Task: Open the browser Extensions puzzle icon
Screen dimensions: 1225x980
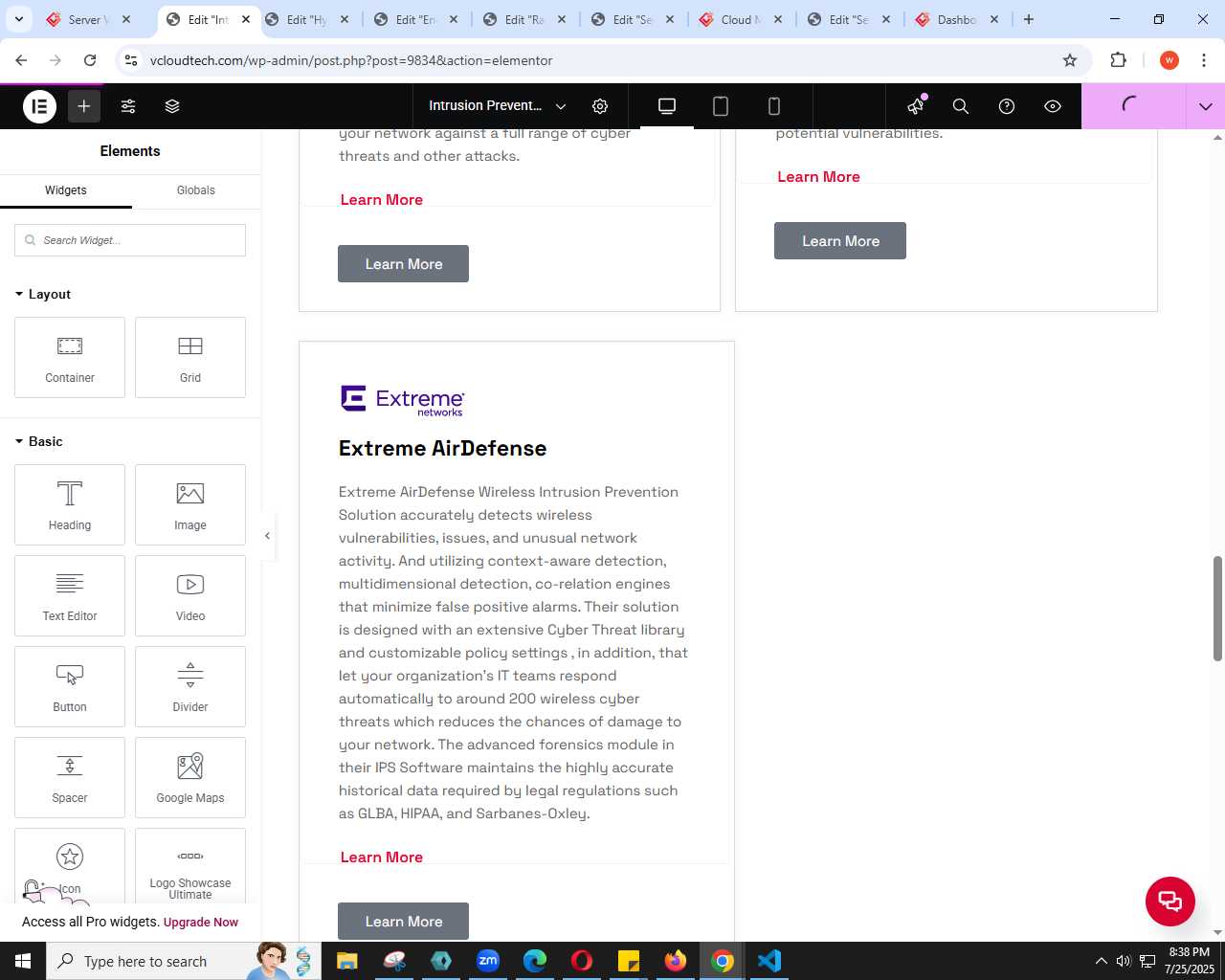Action: [1118, 60]
